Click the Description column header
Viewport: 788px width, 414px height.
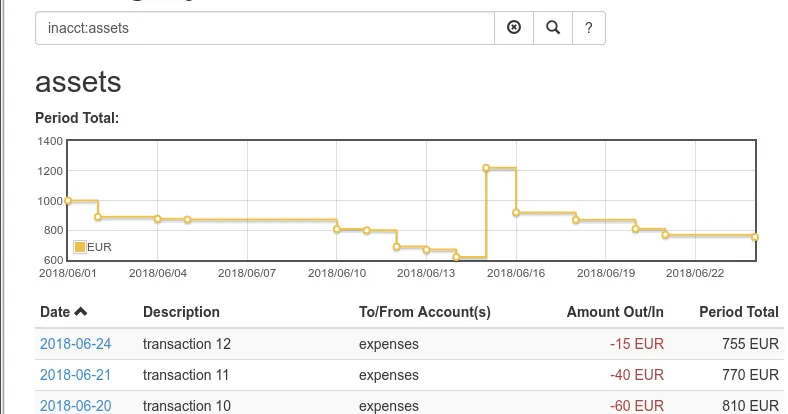pyautogui.click(x=181, y=312)
